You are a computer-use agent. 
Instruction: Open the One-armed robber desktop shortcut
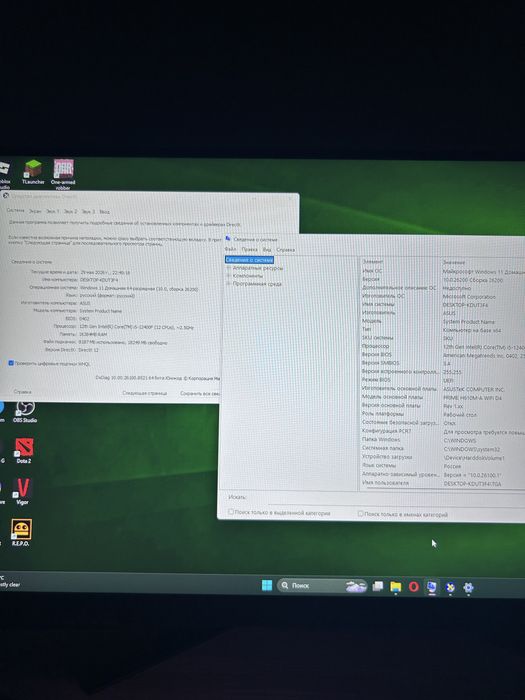click(63, 174)
